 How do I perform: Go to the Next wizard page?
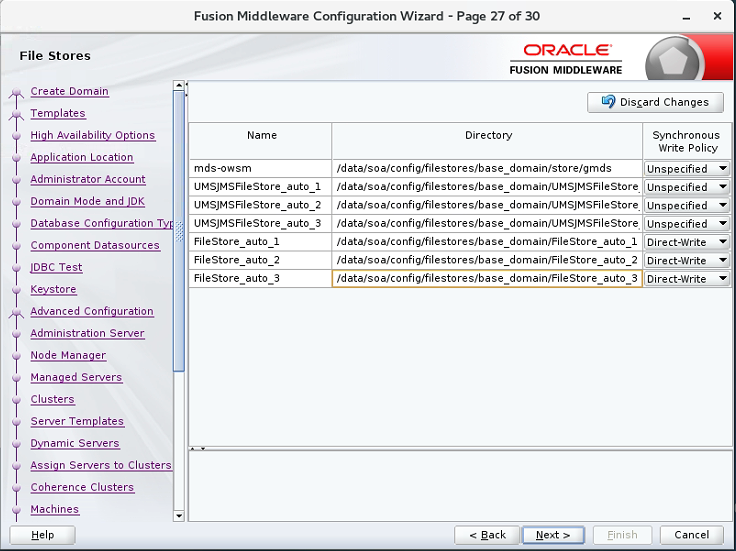[553, 535]
